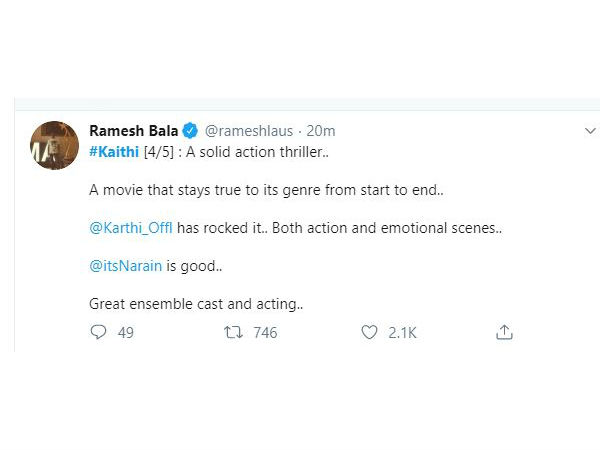Visit the @Karthi_Offl mention
The width and height of the screenshot is (600, 450).
pyautogui.click(x=130, y=228)
